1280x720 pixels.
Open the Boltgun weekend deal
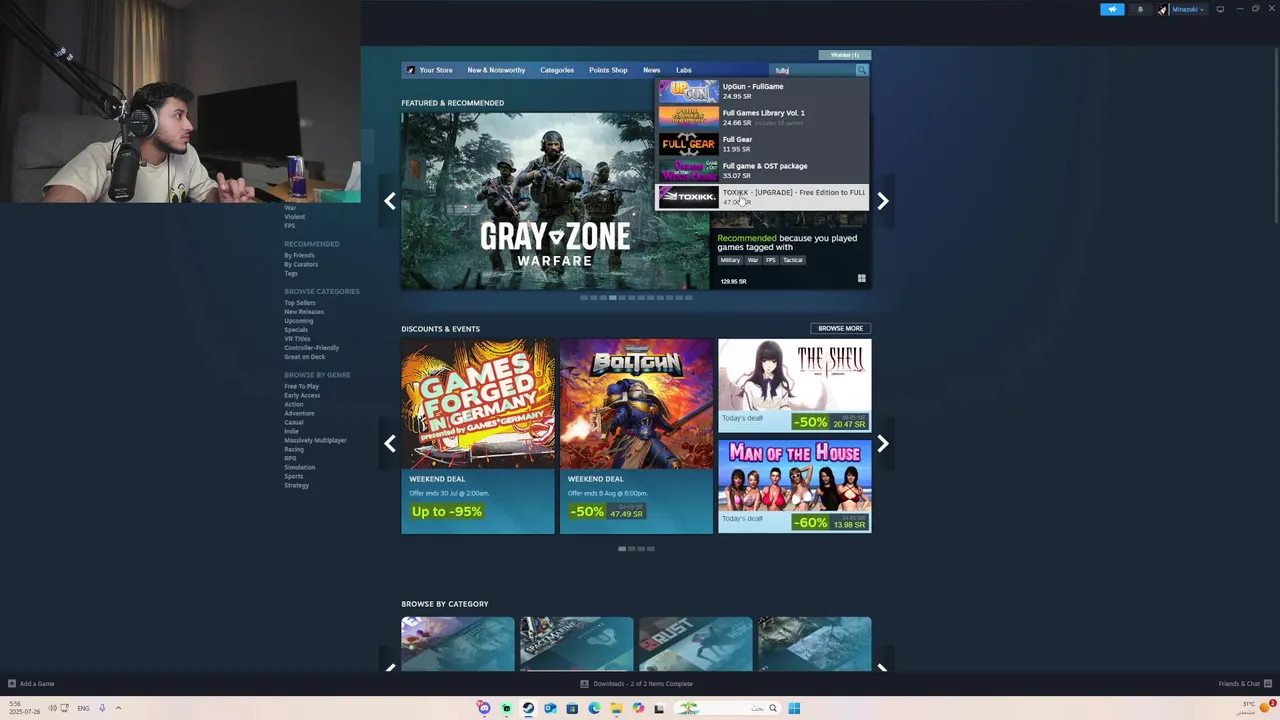click(636, 436)
